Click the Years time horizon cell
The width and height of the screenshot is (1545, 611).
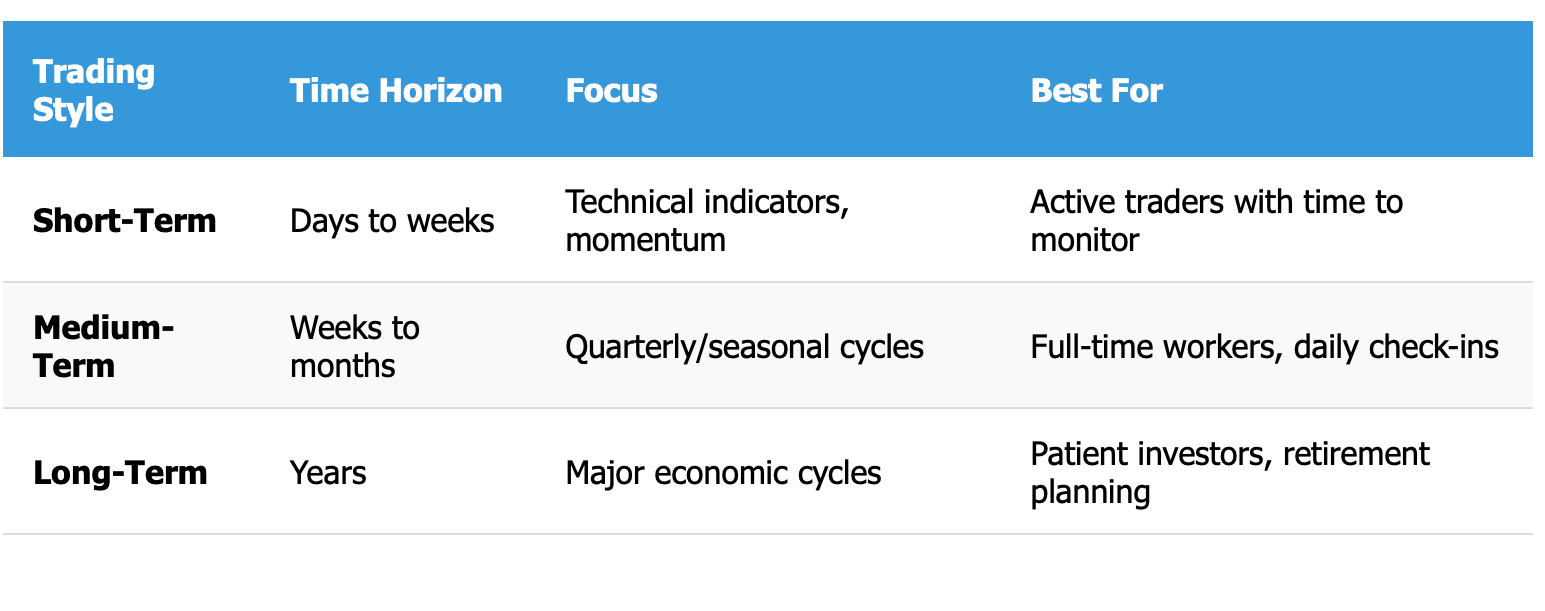[328, 472]
